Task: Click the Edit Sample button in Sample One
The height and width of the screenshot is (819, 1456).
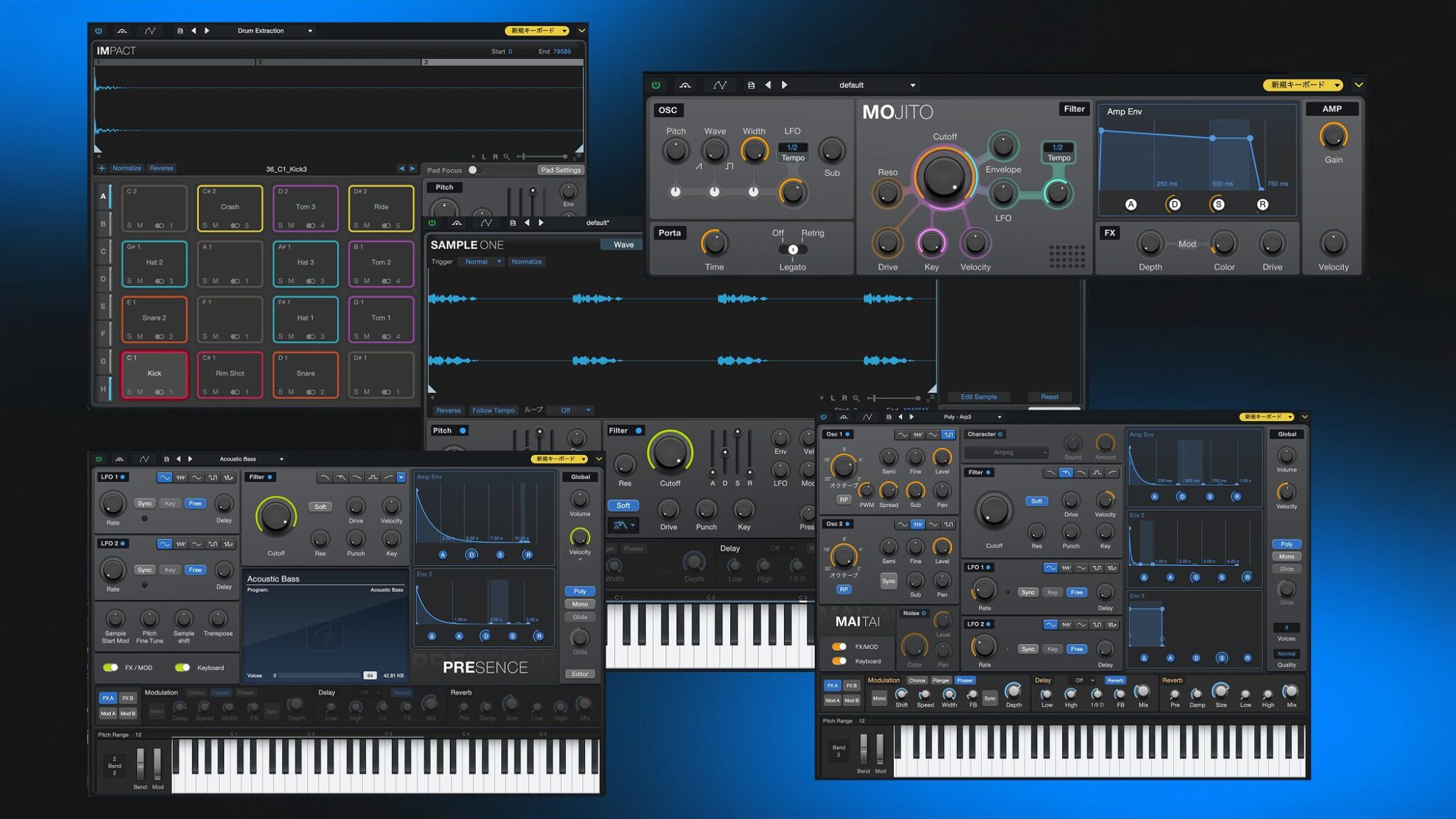Action: [x=980, y=397]
